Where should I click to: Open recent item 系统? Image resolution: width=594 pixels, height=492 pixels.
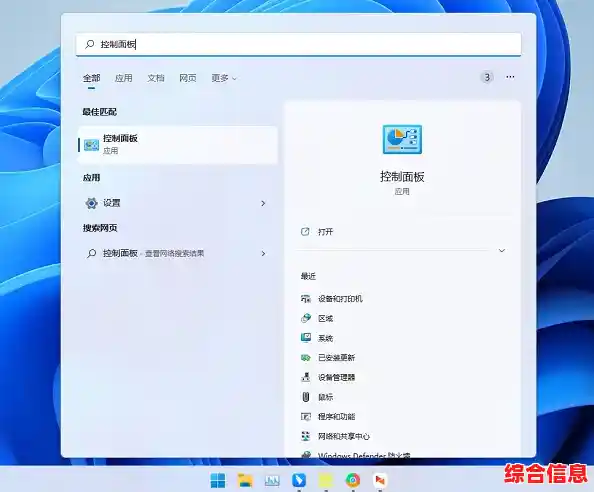[325, 338]
